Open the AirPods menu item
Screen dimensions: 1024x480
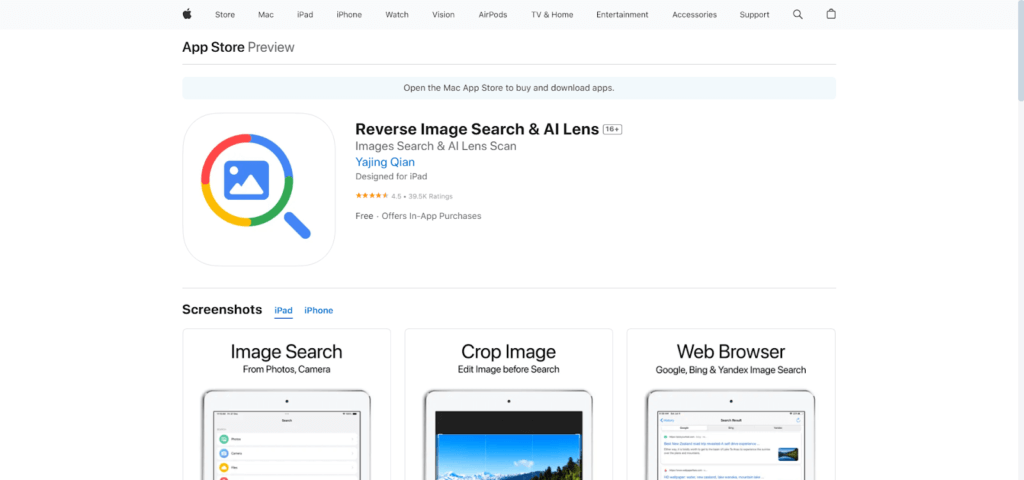(492, 15)
